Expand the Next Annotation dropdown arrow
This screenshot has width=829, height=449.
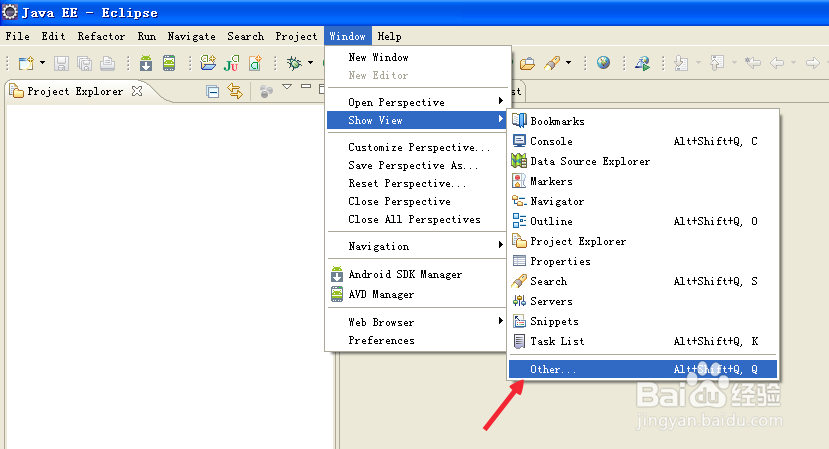pyautogui.click(x=698, y=63)
